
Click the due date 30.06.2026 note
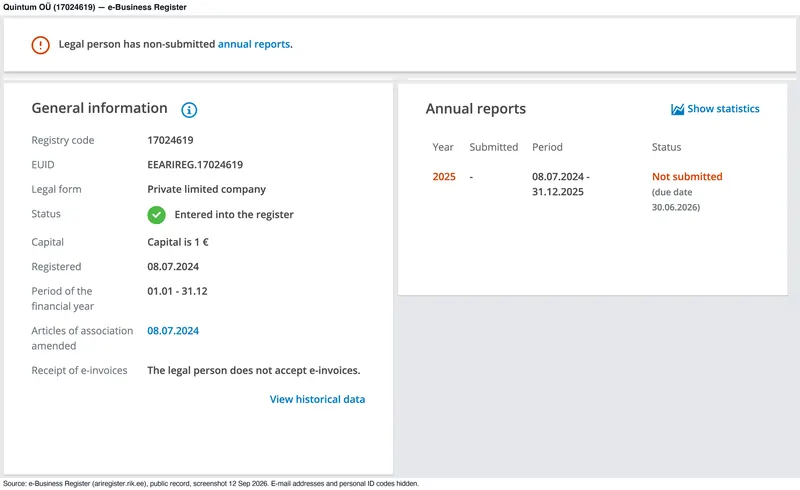[x=676, y=200]
